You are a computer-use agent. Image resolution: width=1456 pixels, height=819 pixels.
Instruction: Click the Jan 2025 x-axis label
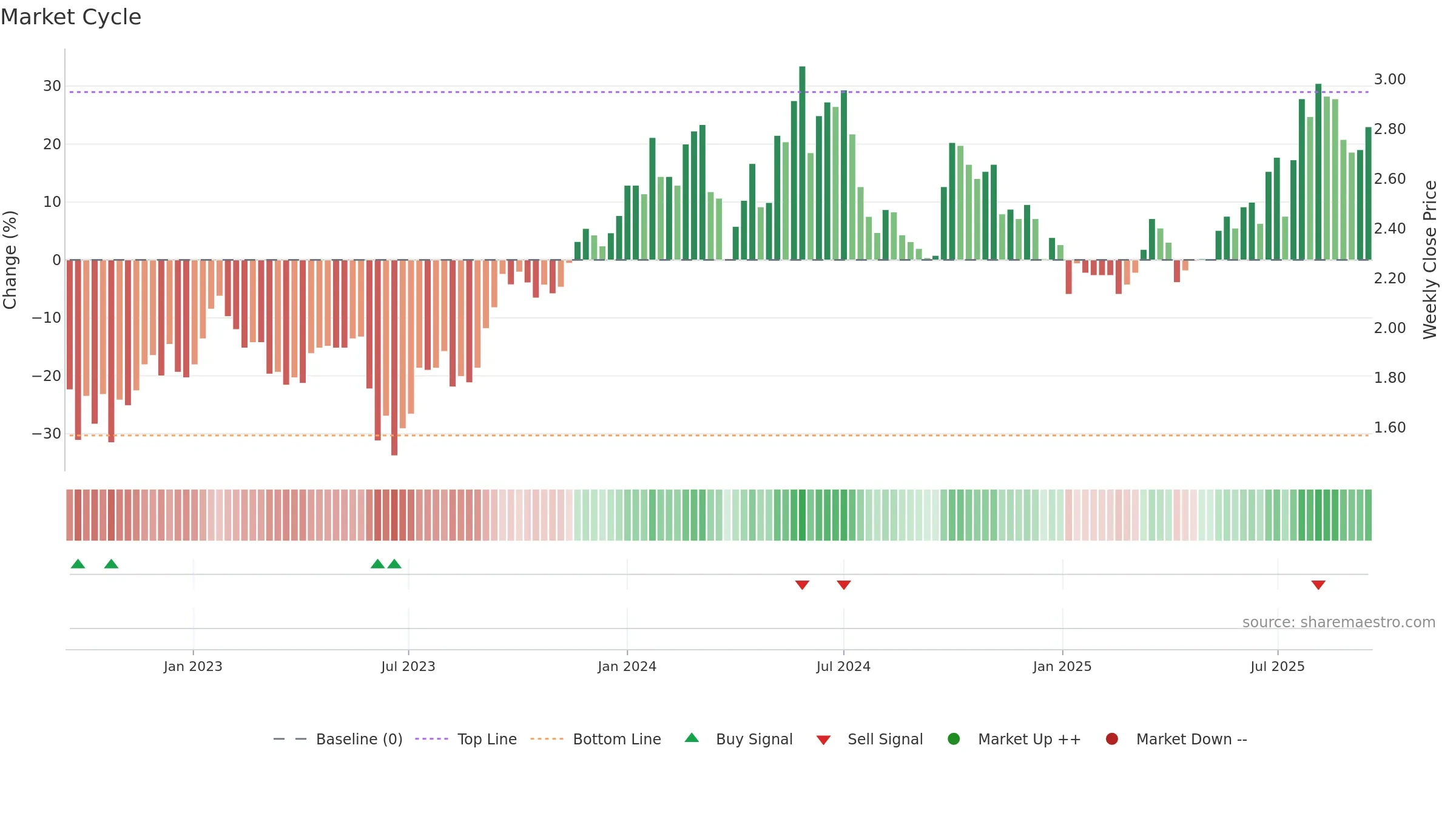1062,666
